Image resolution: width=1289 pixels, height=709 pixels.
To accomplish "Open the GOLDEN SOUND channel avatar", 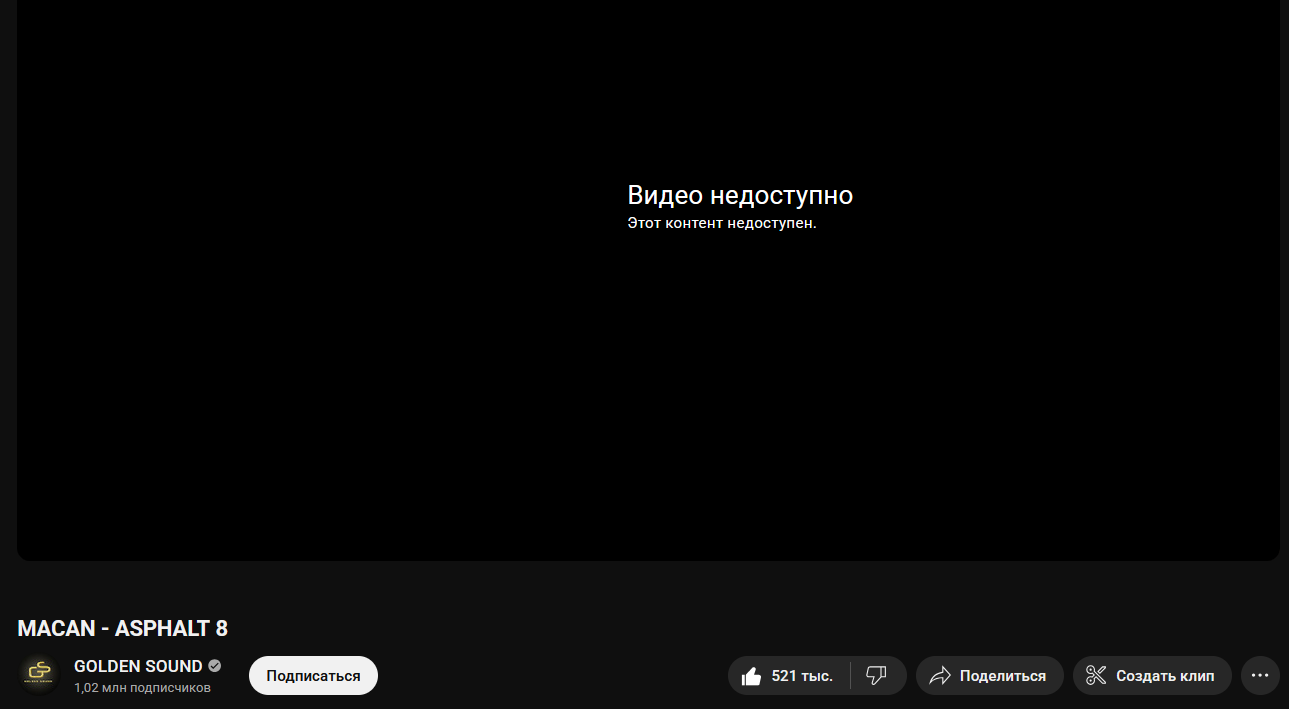I will tap(40, 675).
